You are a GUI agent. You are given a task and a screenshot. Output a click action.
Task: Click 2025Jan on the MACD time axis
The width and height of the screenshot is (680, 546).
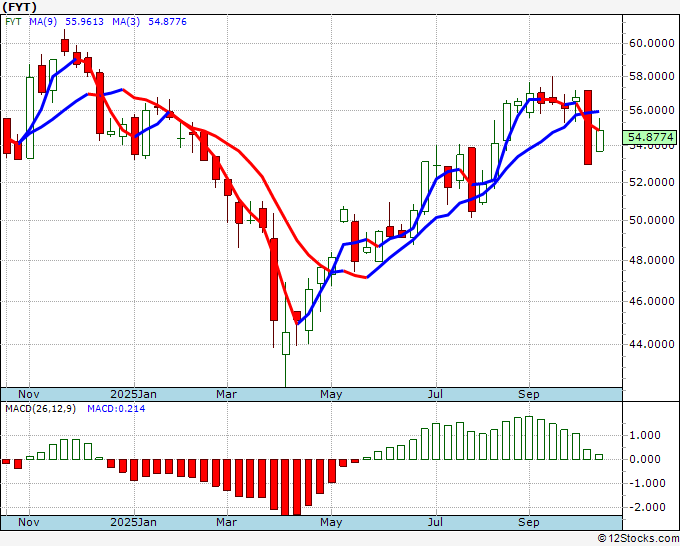tap(134, 522)
